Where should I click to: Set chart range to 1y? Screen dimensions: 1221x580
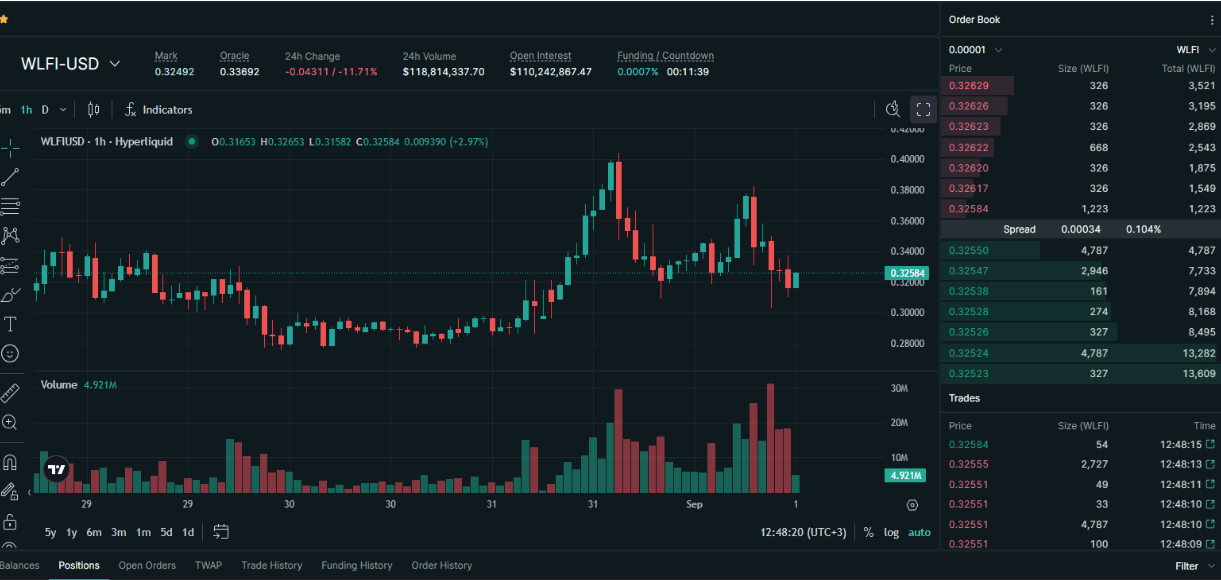pyautogui.click(x=72, y=532)
